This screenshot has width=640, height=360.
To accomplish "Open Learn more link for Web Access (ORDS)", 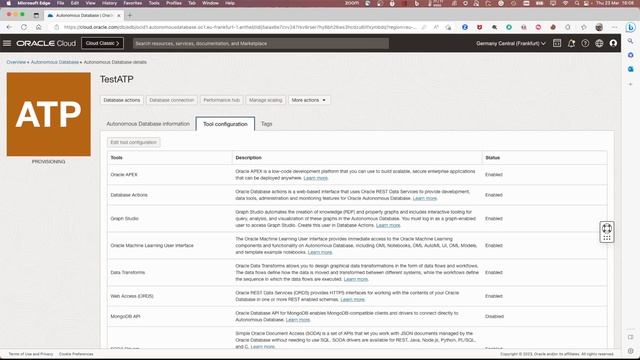I will (x=353, y=299).
